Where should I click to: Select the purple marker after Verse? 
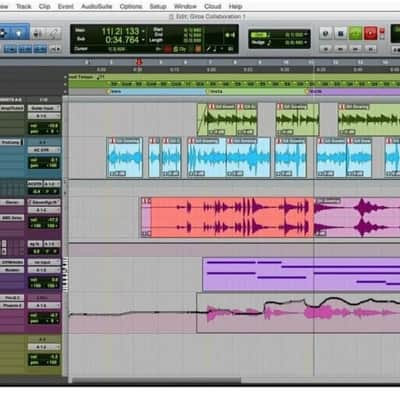(x=315, y=91)
